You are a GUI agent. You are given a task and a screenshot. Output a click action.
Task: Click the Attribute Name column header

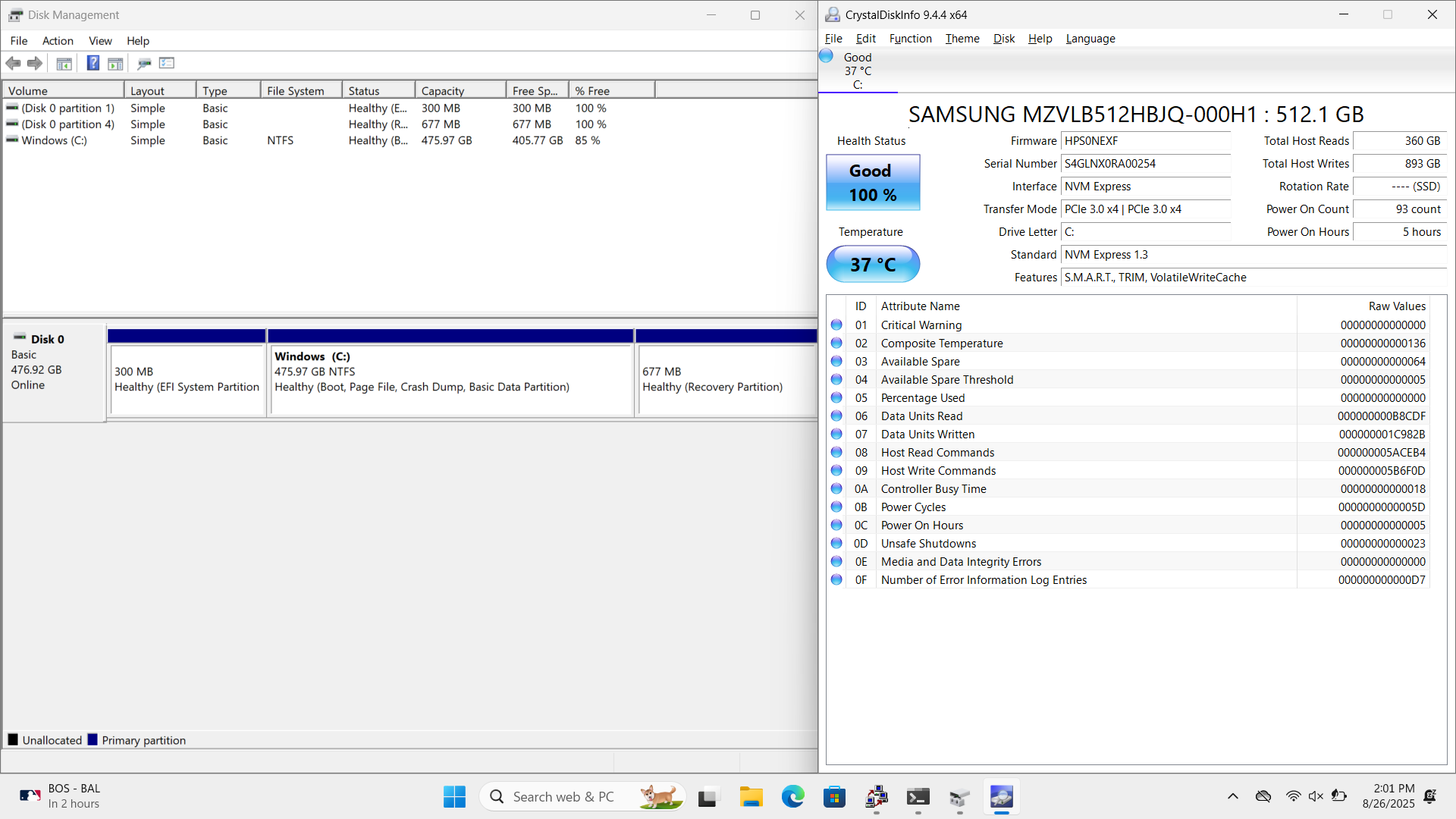pos(1086,306)
